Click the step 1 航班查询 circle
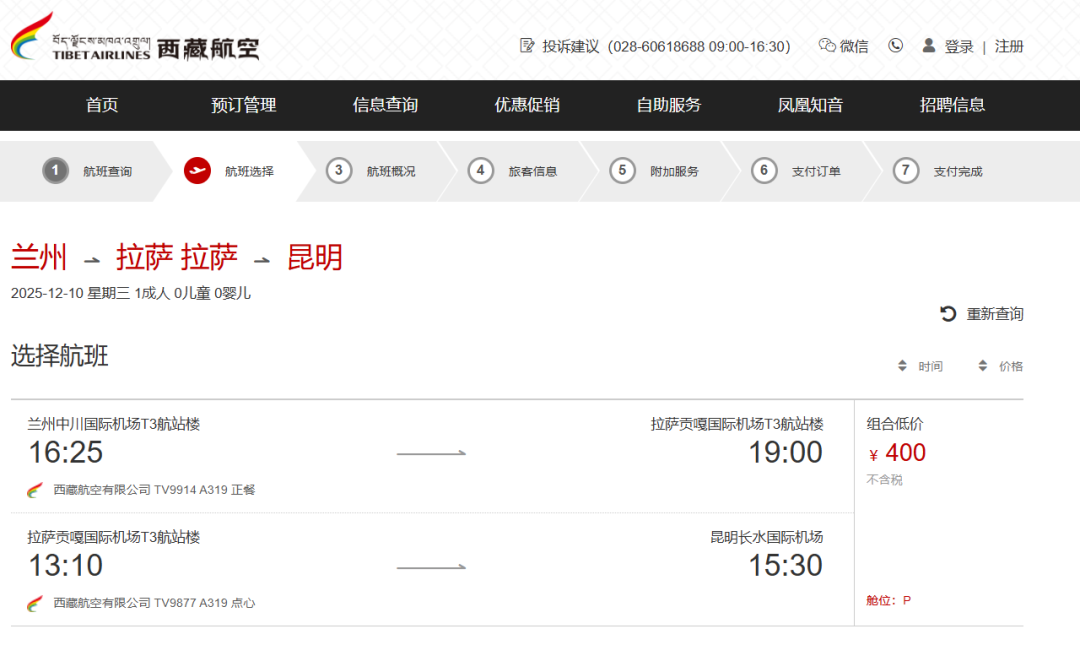The height and width of the screenshot is (645, 1080). (53, 170)
